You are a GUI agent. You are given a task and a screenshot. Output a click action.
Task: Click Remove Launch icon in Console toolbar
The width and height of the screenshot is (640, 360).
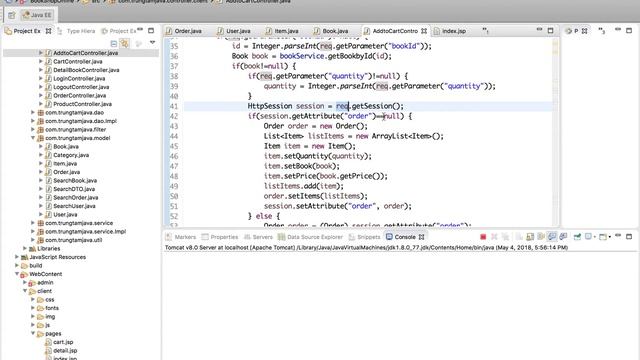coord(494,237)
